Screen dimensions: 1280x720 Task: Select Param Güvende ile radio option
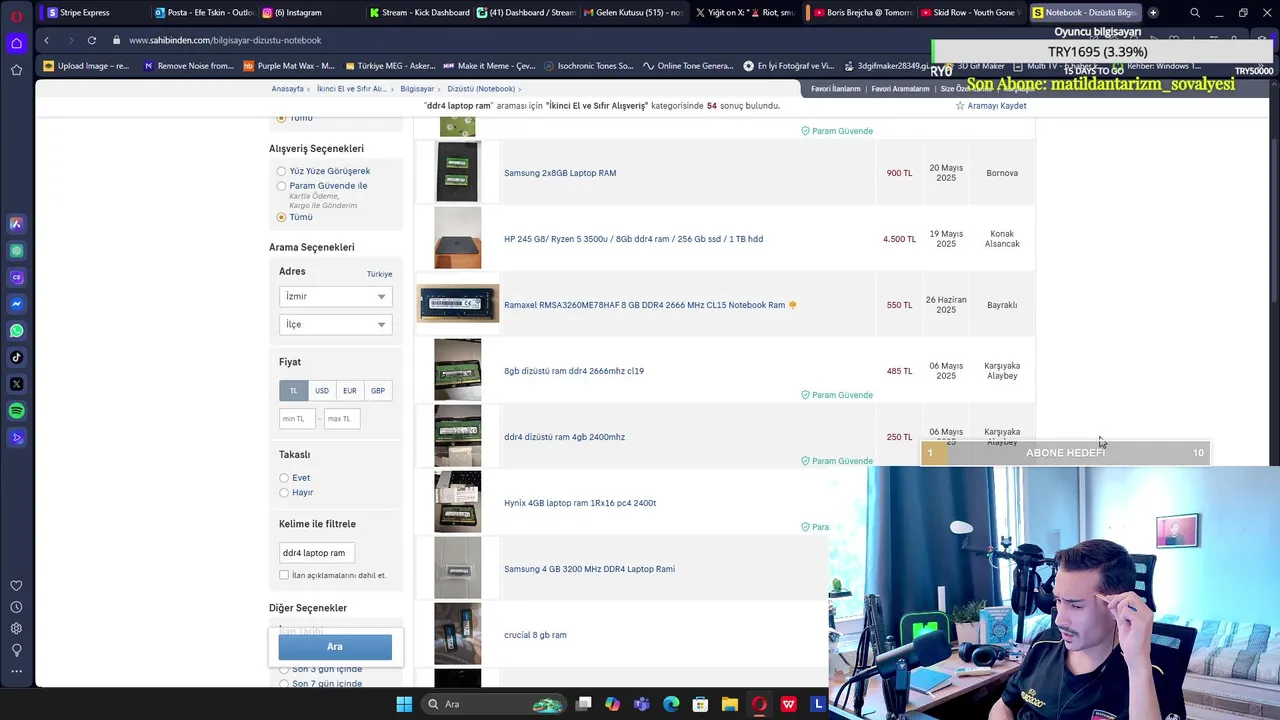(x=281, y=186)
